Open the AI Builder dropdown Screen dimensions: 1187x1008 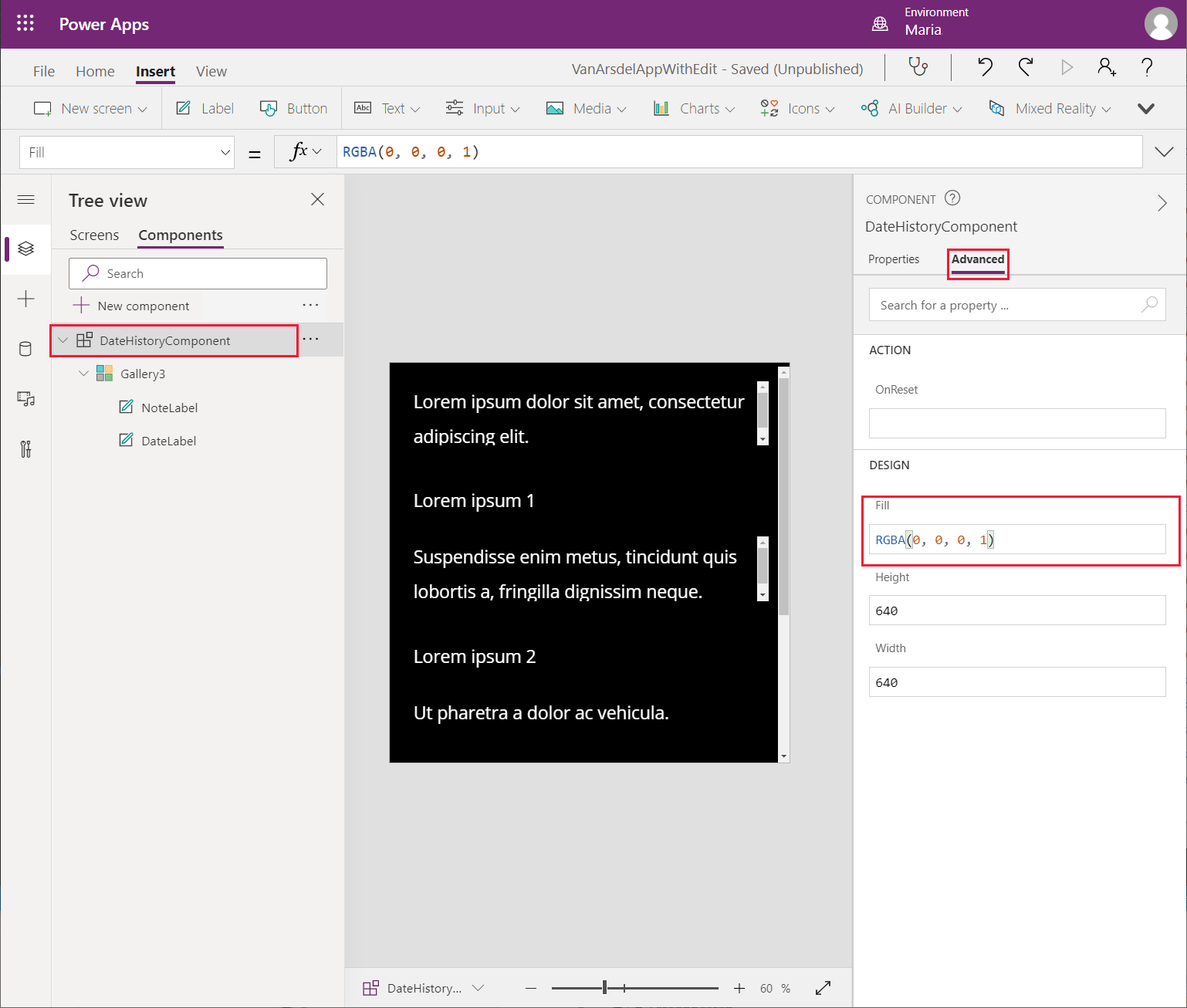pyautogui.click(x=911, y=108)
